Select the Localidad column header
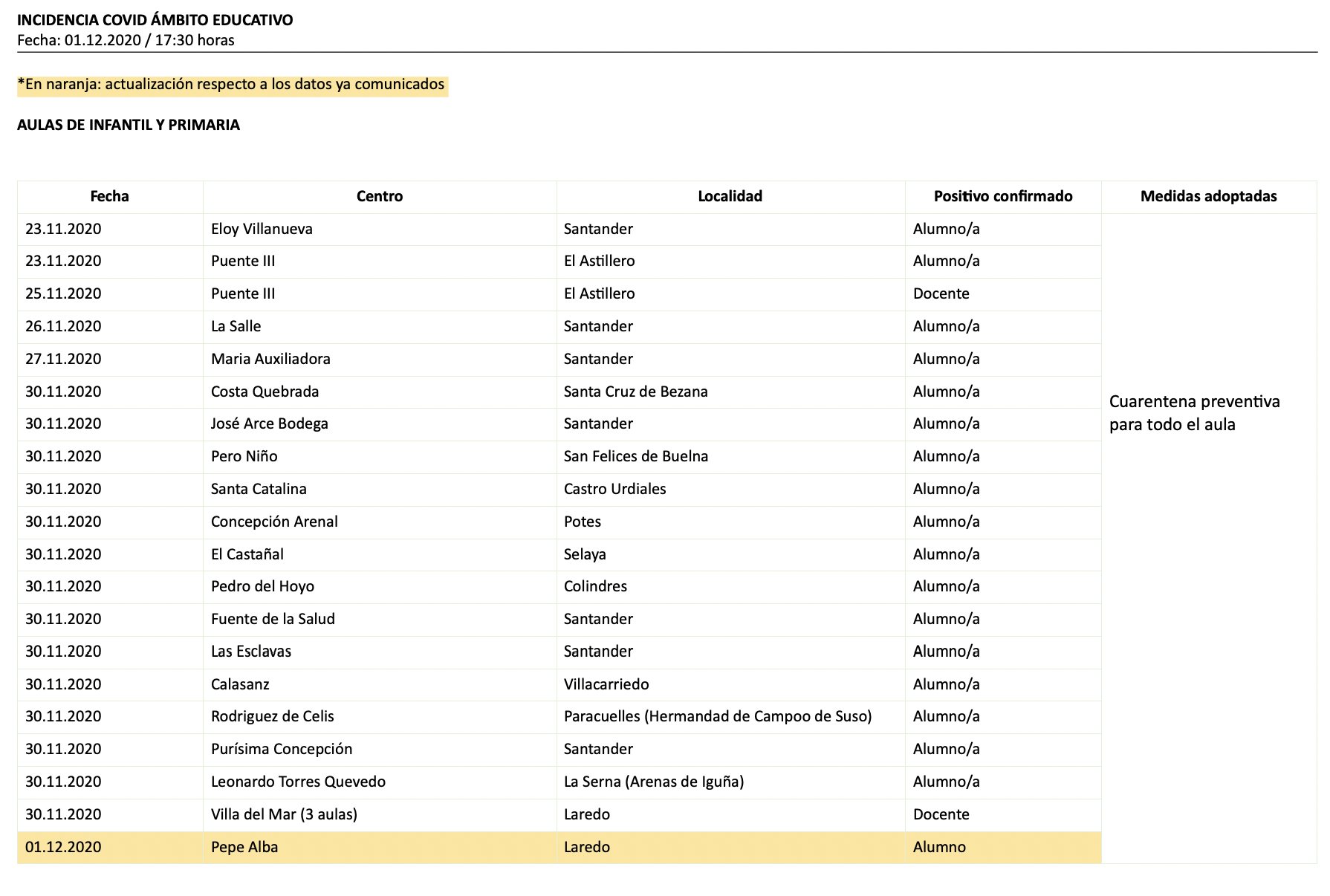Screen dimensions: 1330x896 click(x=730, y=196)
